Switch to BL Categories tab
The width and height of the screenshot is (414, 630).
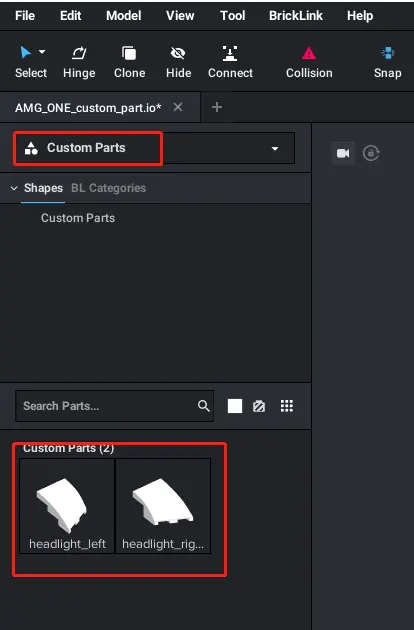tap(109, 188)
